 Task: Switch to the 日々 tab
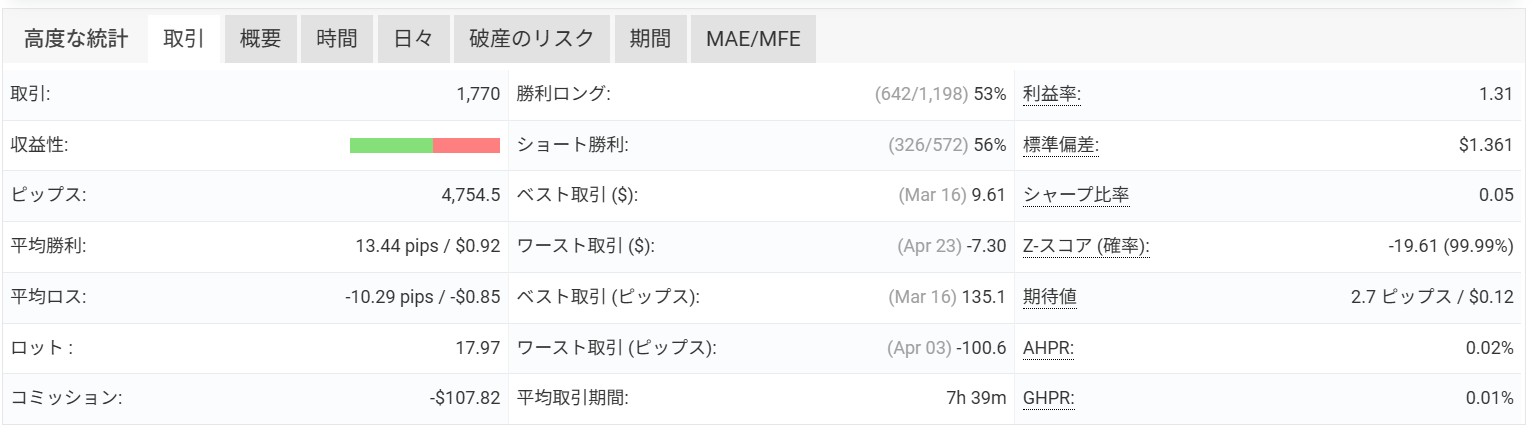pyautogui.click(x=413, y=39)
